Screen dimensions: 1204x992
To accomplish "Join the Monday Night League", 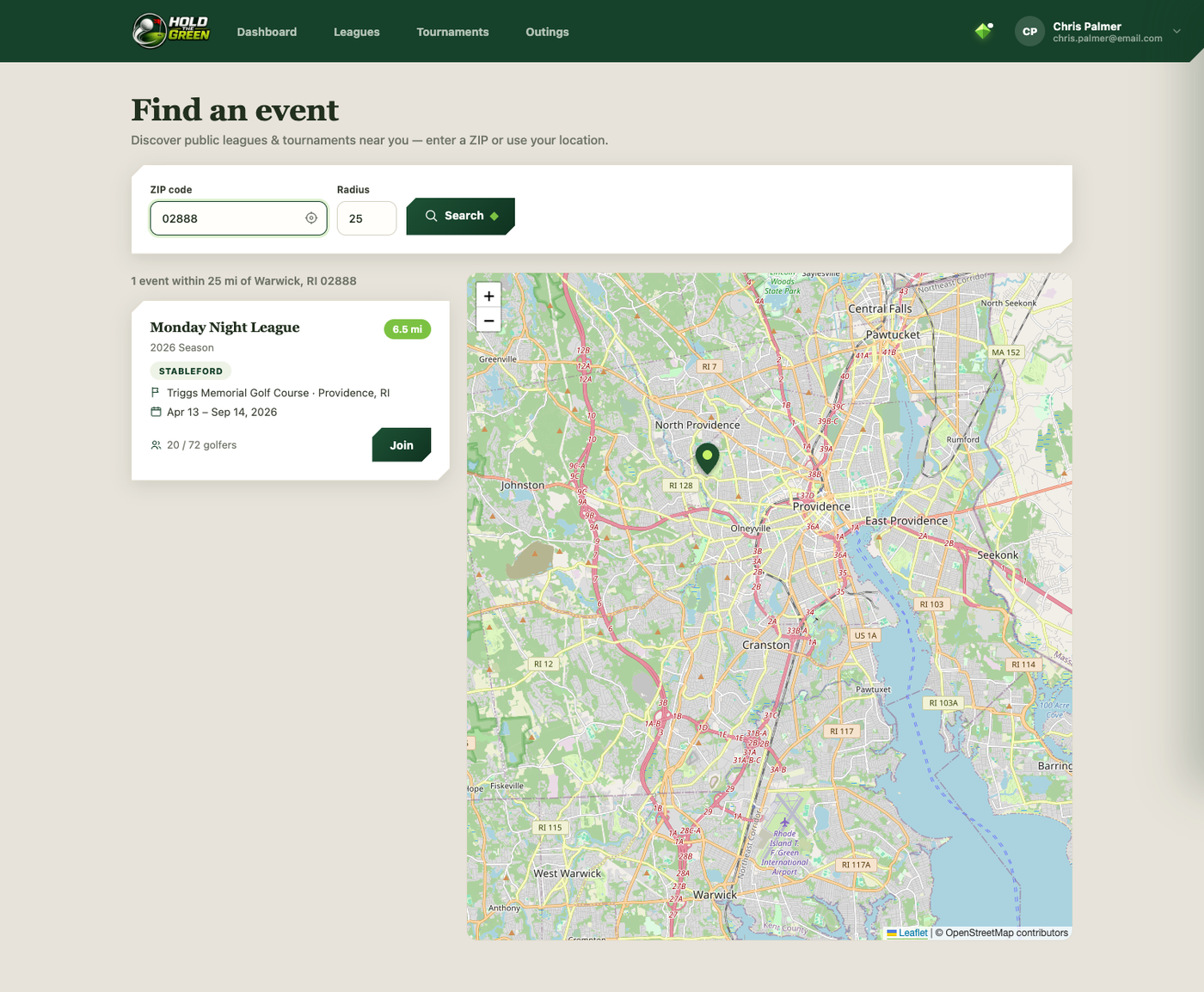I will tap(402, 445).
